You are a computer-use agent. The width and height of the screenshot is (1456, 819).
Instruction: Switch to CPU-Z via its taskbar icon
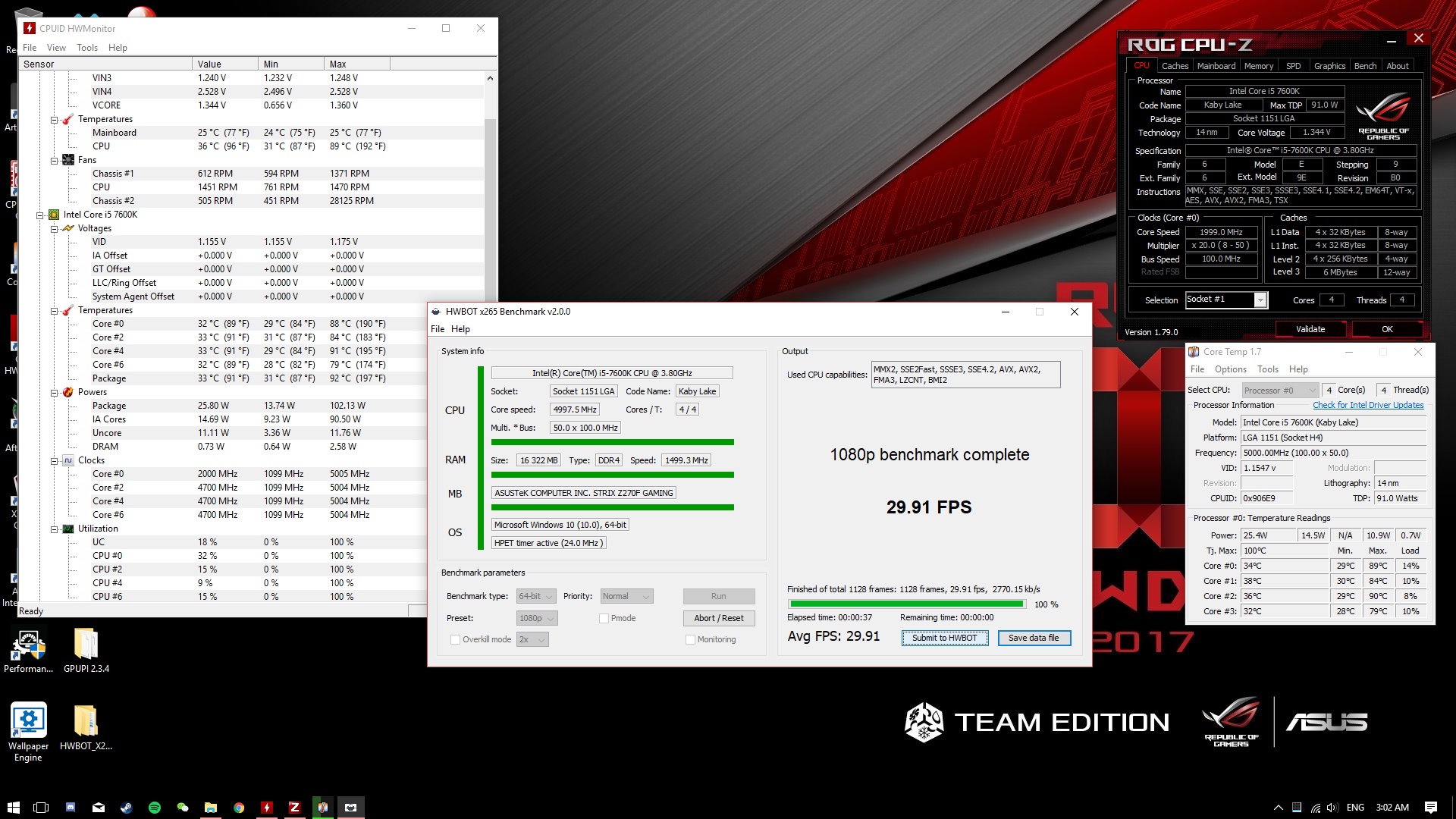click(x=295, y=808)
